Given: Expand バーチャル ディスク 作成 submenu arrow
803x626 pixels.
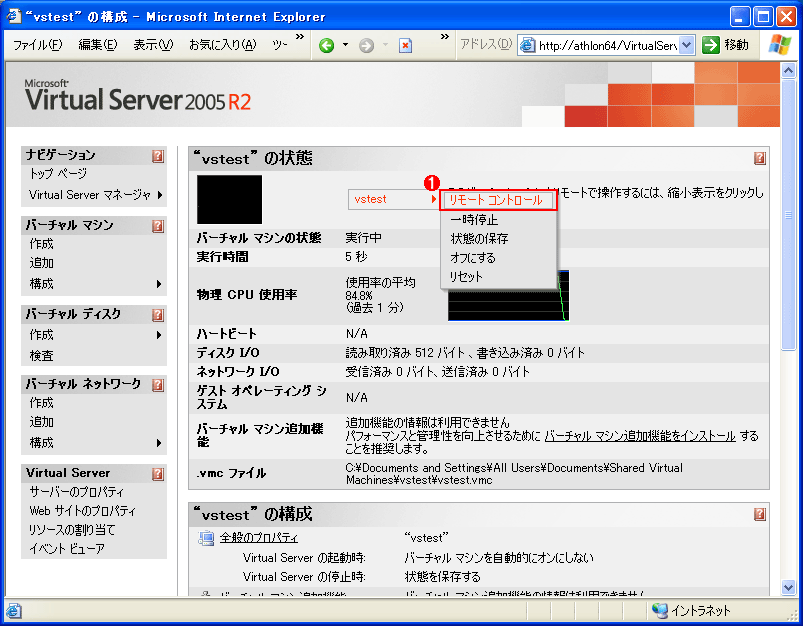Looking at the screenshot, I should (x=159, y=335).
